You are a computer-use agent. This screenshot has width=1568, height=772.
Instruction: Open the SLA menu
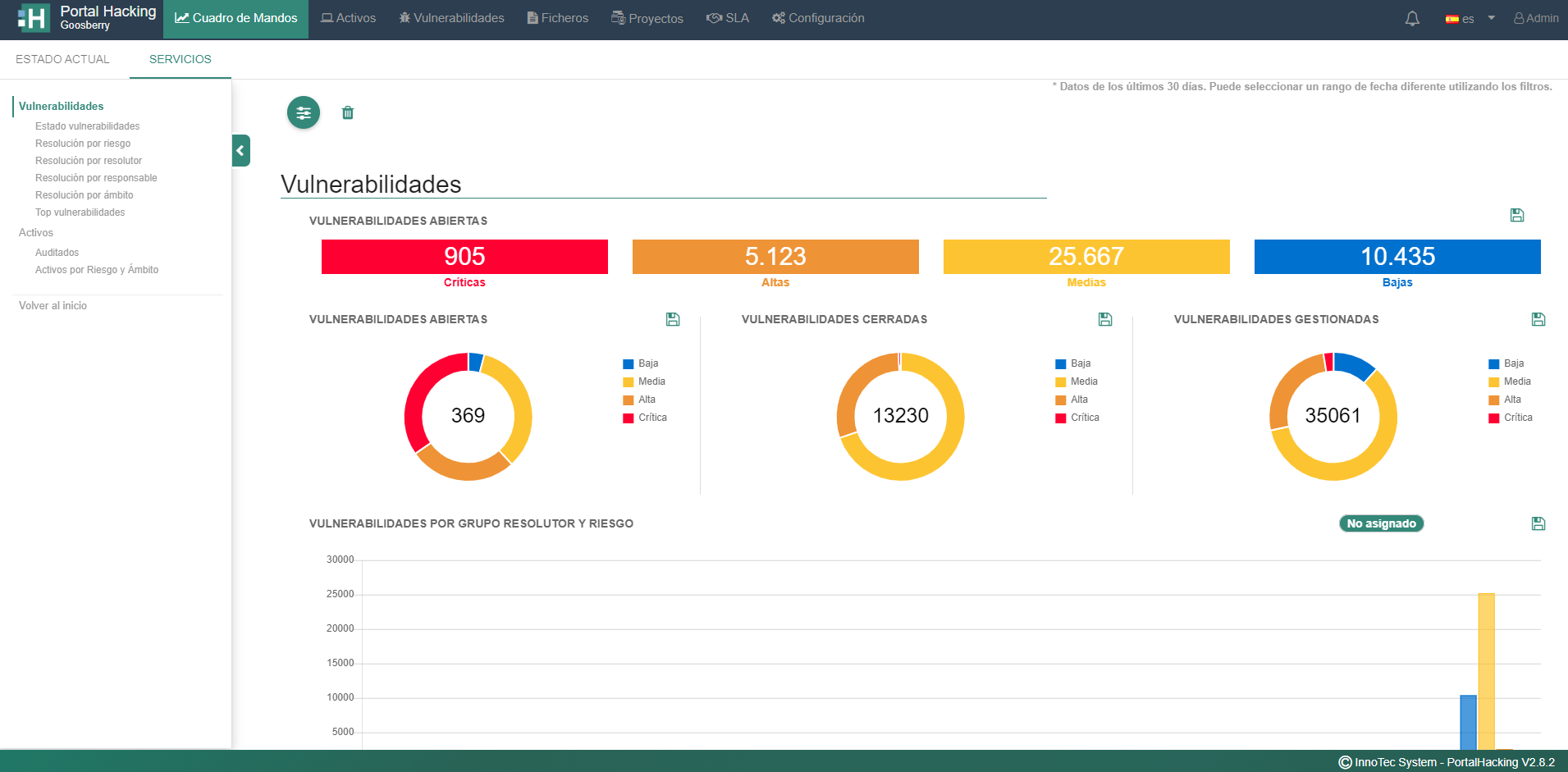click(x=728, y=18)
